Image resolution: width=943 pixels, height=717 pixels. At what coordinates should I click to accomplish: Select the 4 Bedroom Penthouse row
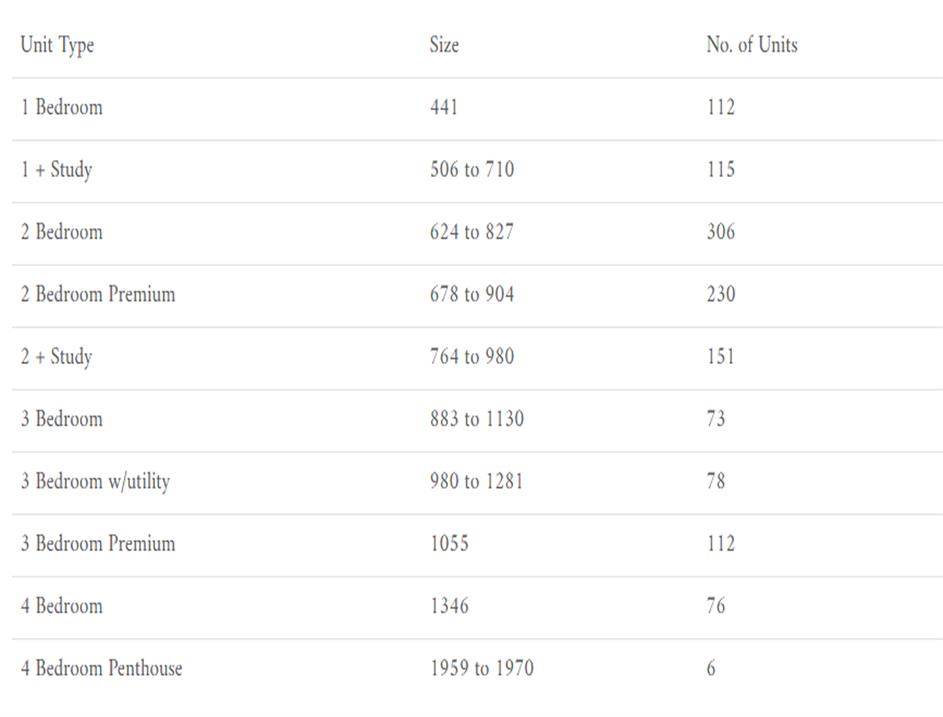[101, 668]
